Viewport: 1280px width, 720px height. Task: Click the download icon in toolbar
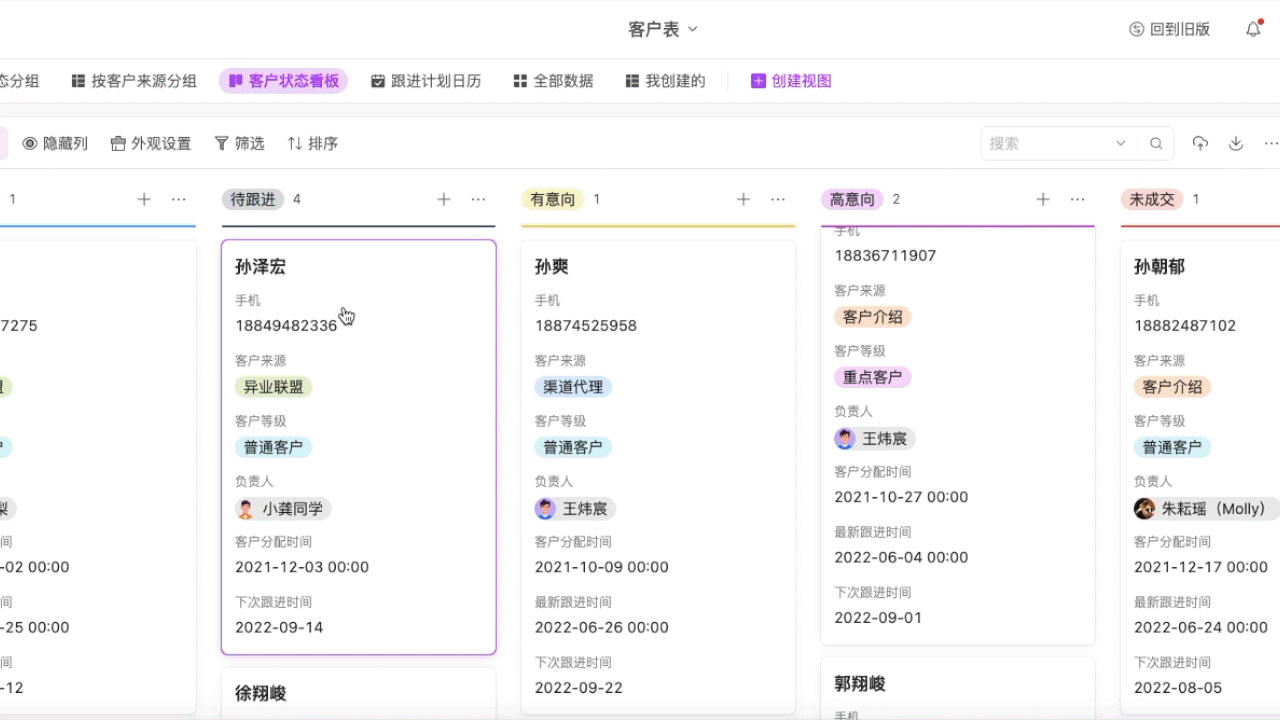(1236, 144)
